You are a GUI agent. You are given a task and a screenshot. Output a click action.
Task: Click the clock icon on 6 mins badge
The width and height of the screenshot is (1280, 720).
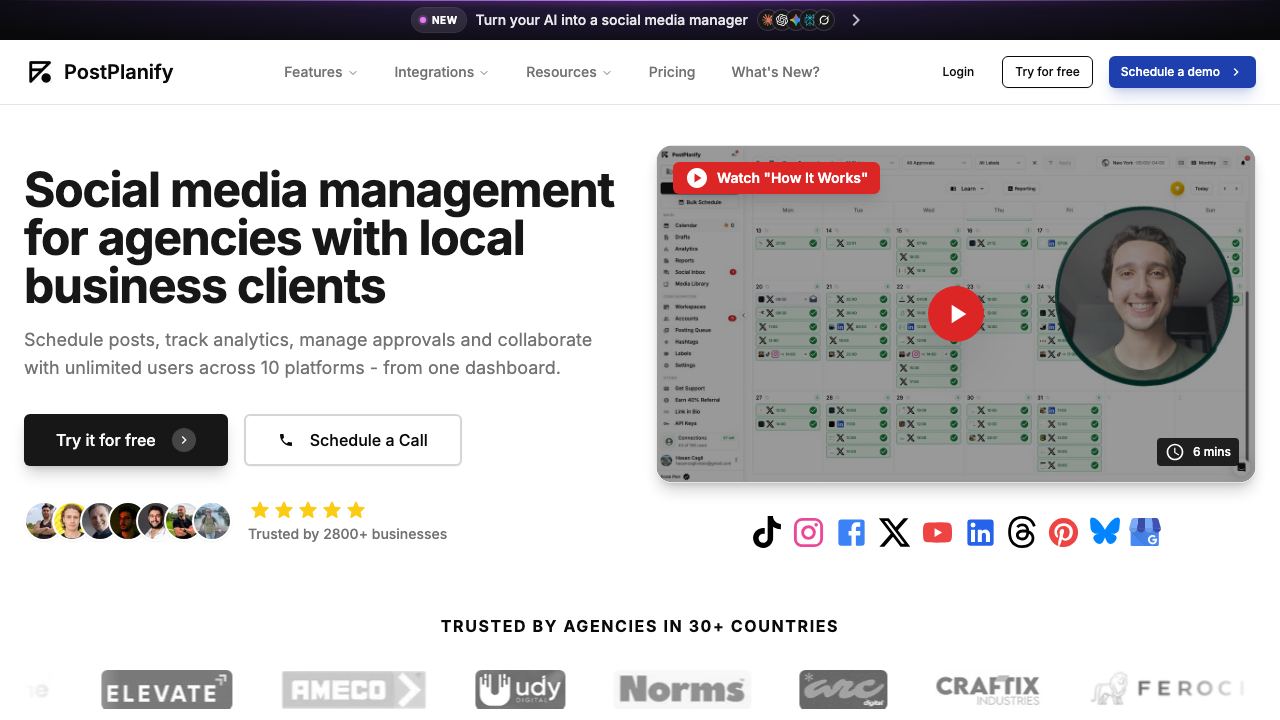[x=1175, y=452]
